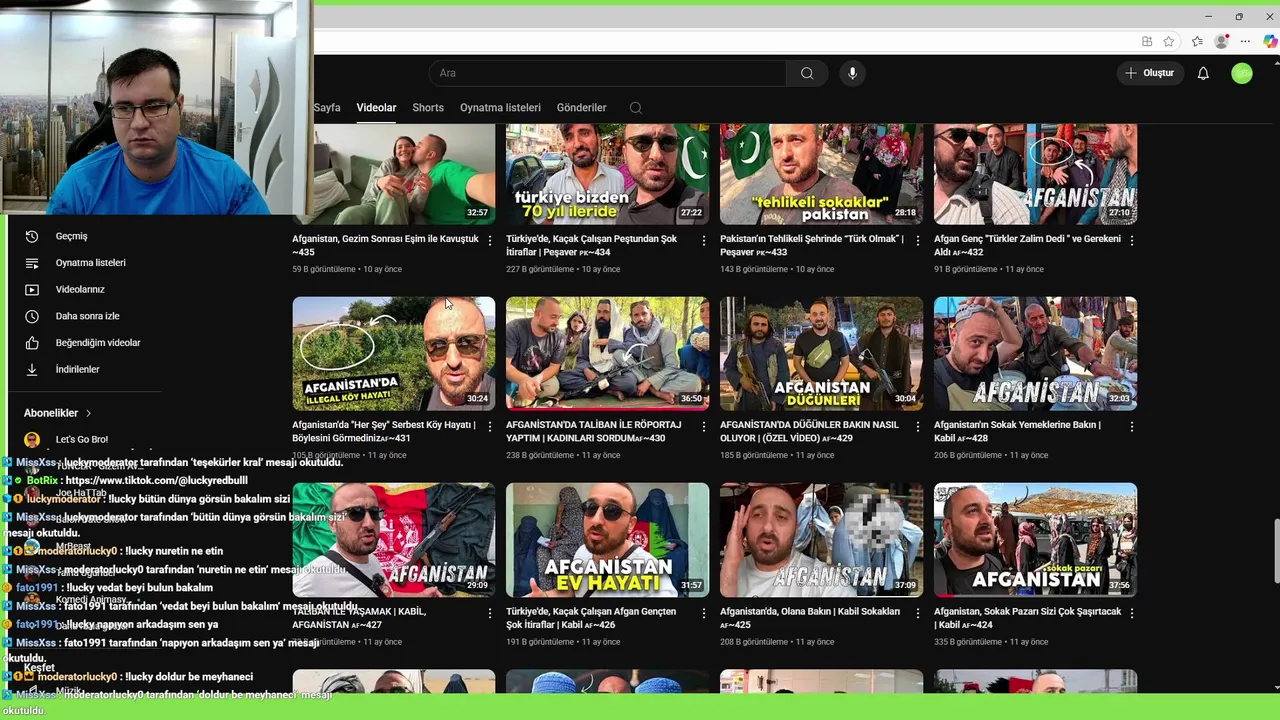Viewport: 1280px width, 720px height.
Task: Open more options for Pakistan'ın Tehlikeli Şehrinde video
Action: [917, 240]
